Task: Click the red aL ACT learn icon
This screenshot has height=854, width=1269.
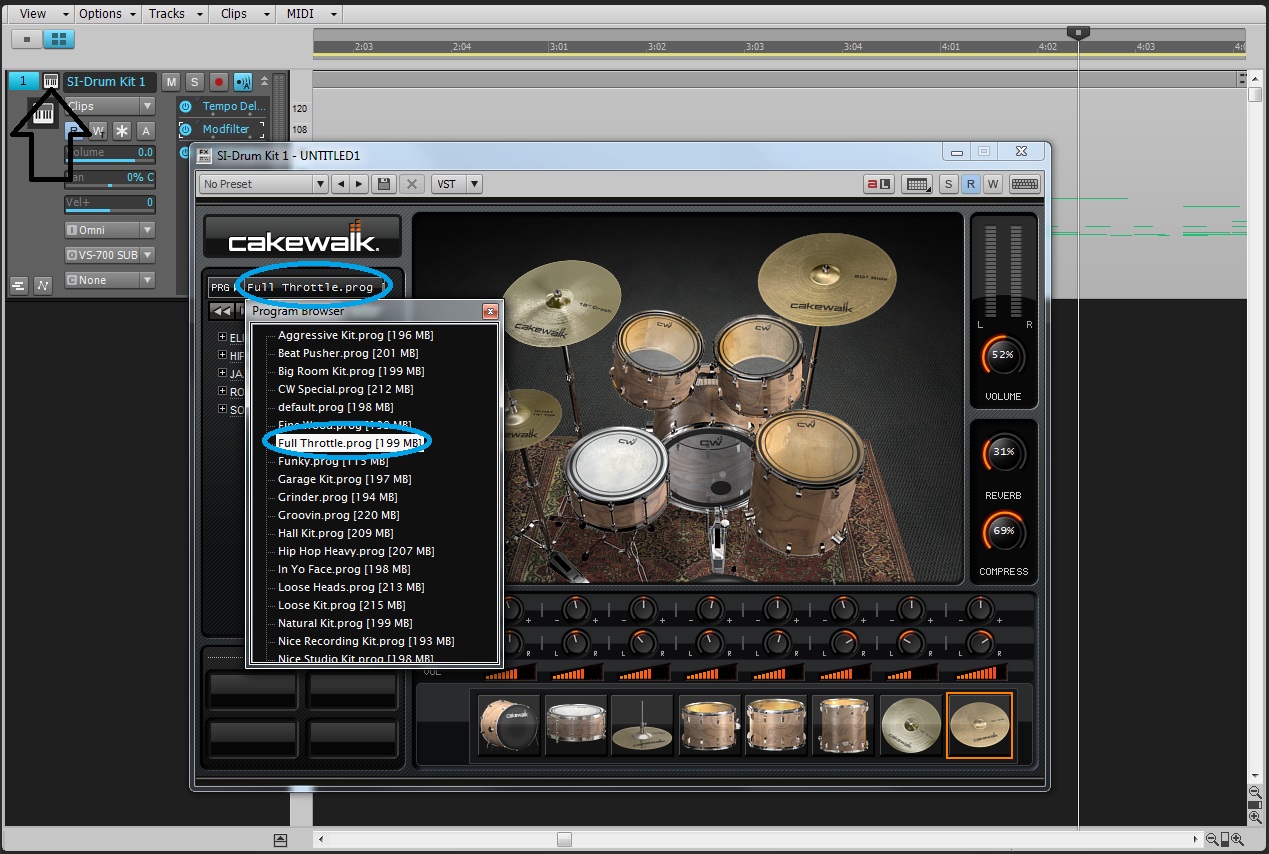Action: coord(878,184)
